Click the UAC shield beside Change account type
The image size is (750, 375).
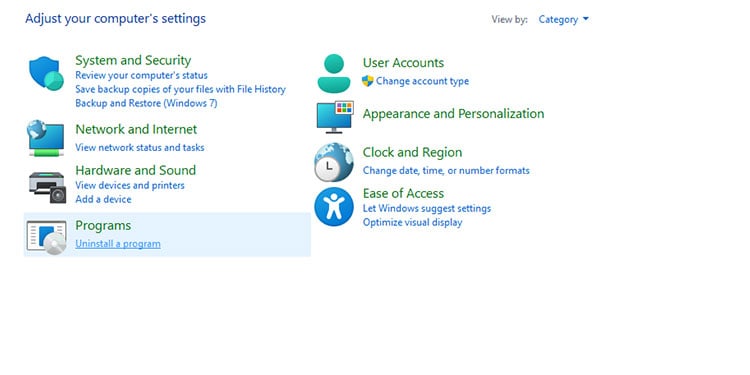tap(367, 81)
